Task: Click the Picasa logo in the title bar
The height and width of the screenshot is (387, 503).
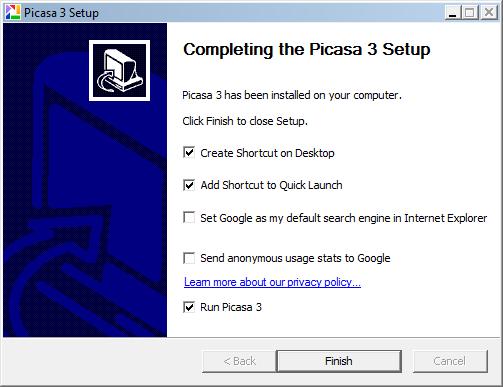Action: coord(13,12)
